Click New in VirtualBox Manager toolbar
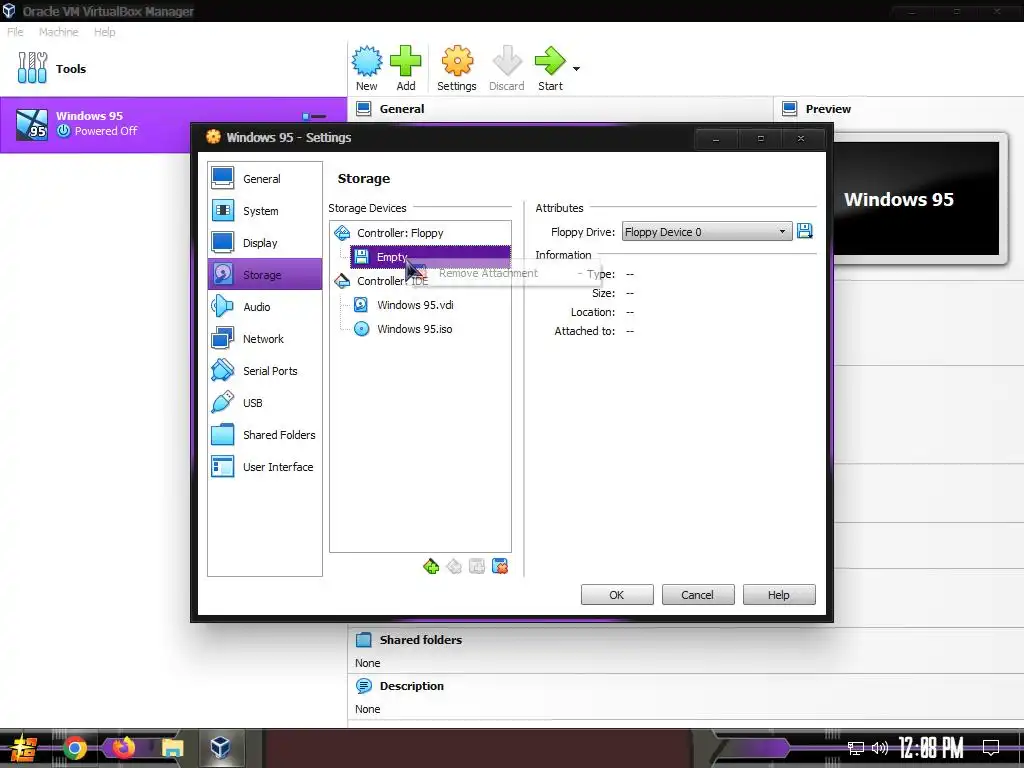Screen dimensions: 1024x768 coord(367,69)
